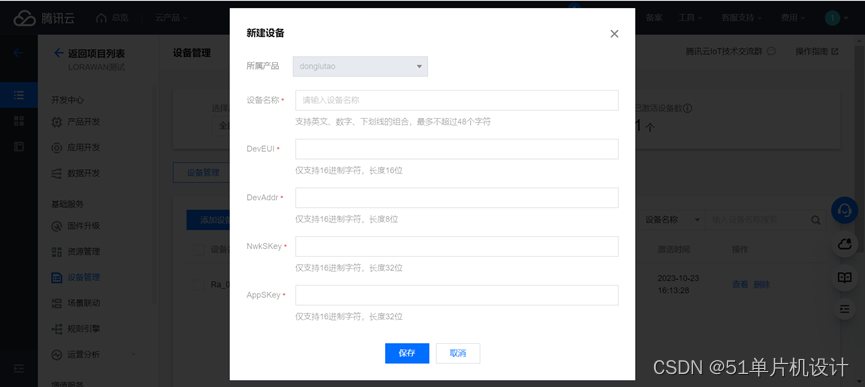Click the Tencent Cloud logo icon
Screen dimensions: 865x387
click(24, 18)
